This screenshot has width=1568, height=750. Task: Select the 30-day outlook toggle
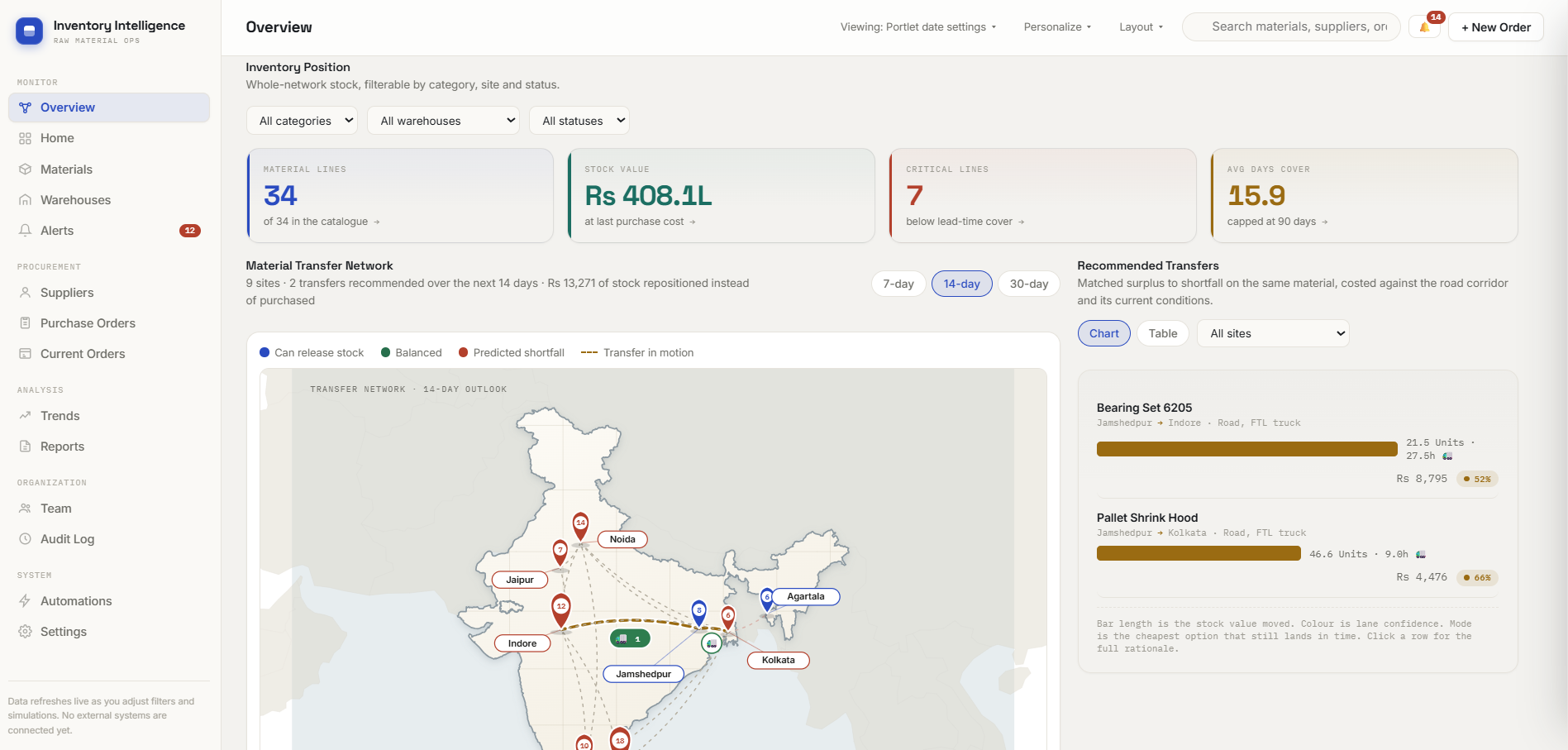(x=1029, y=284)
